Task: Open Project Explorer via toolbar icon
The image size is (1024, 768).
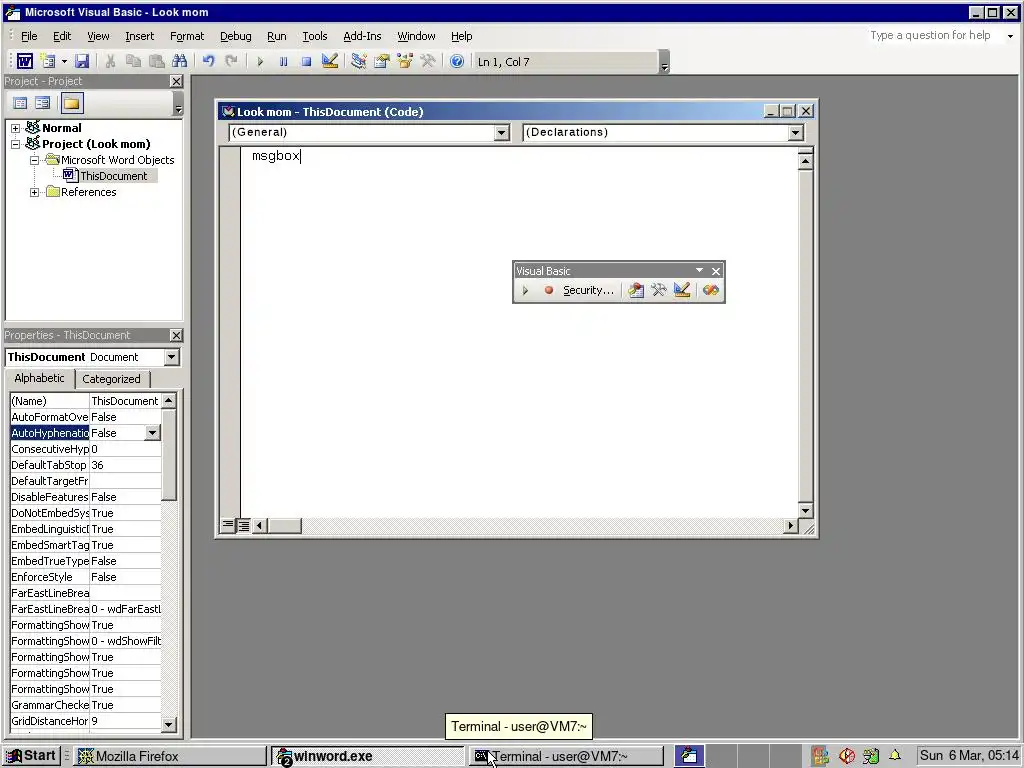Action: click(x=359, y=61)
